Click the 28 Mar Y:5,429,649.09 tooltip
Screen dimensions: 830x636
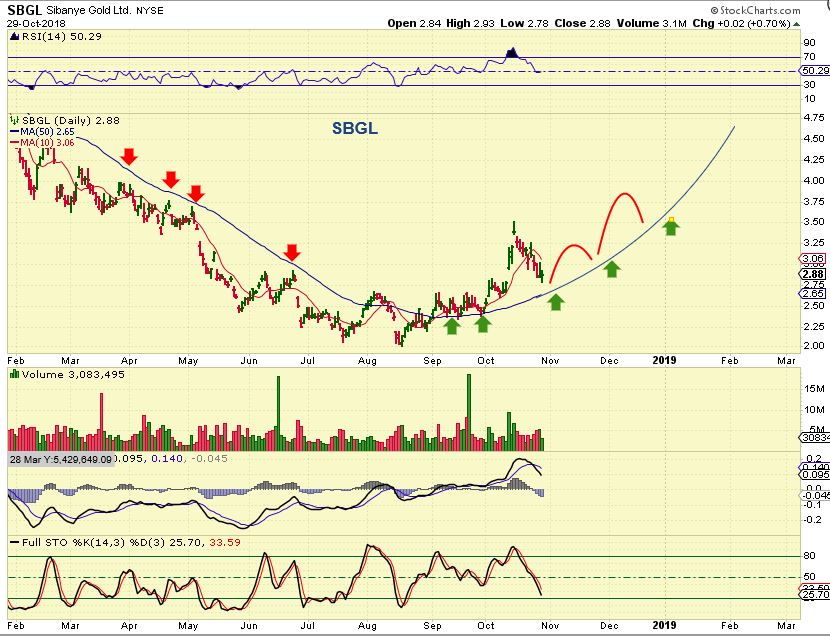[61, 459]
